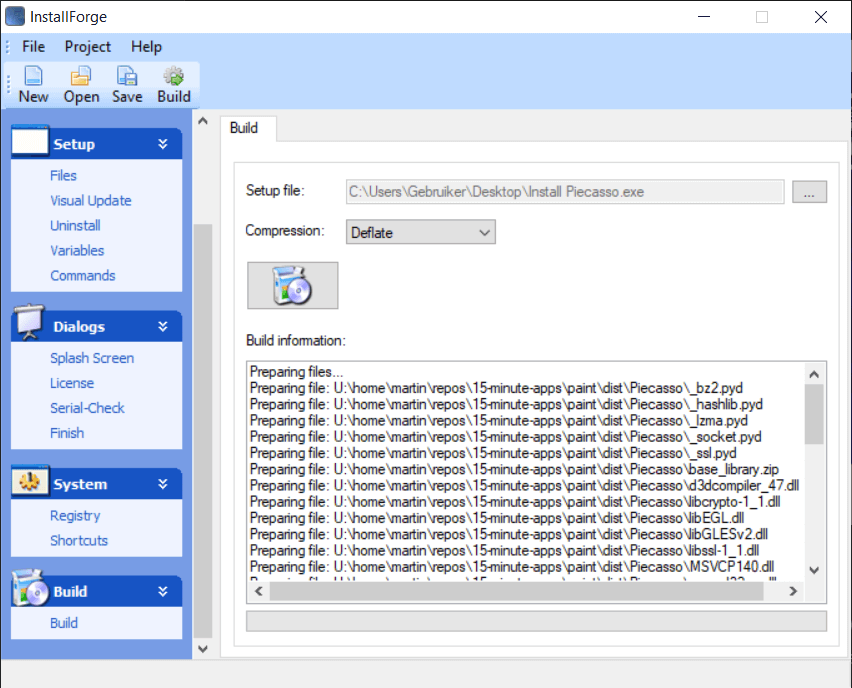Click the log line for _ssl.pyd
Screen dimensions: 852x688
click(493, 453)
